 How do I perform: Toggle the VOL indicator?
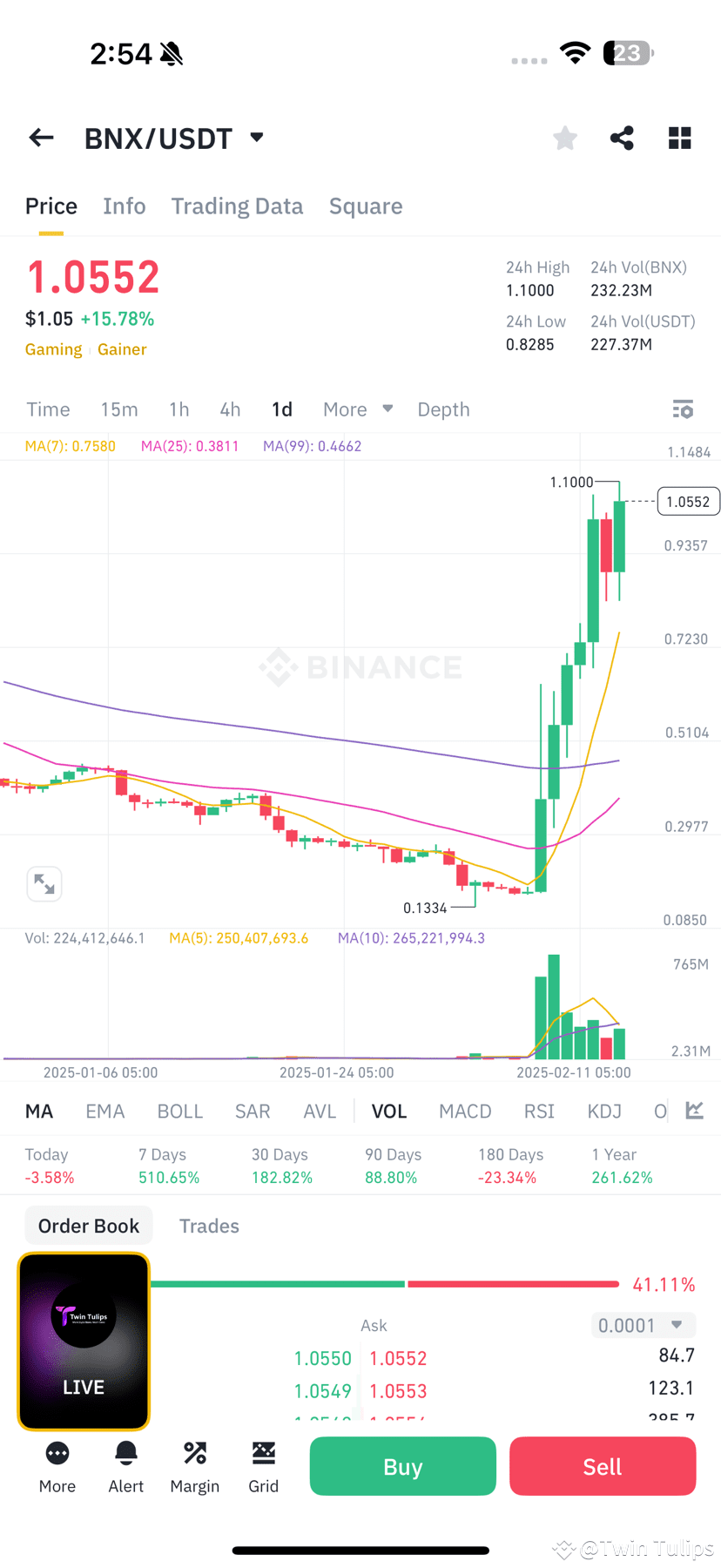tap(389, 1111)
